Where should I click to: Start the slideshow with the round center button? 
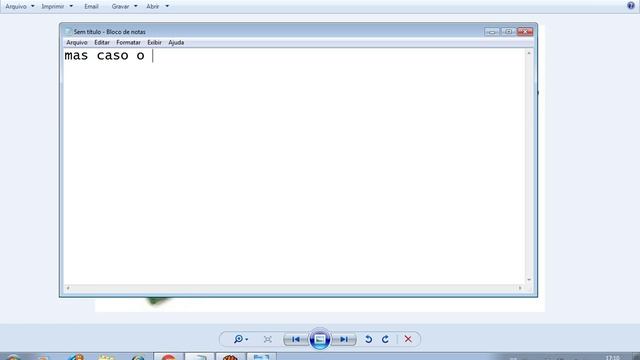pyautogui.click(x=320, y=339)
